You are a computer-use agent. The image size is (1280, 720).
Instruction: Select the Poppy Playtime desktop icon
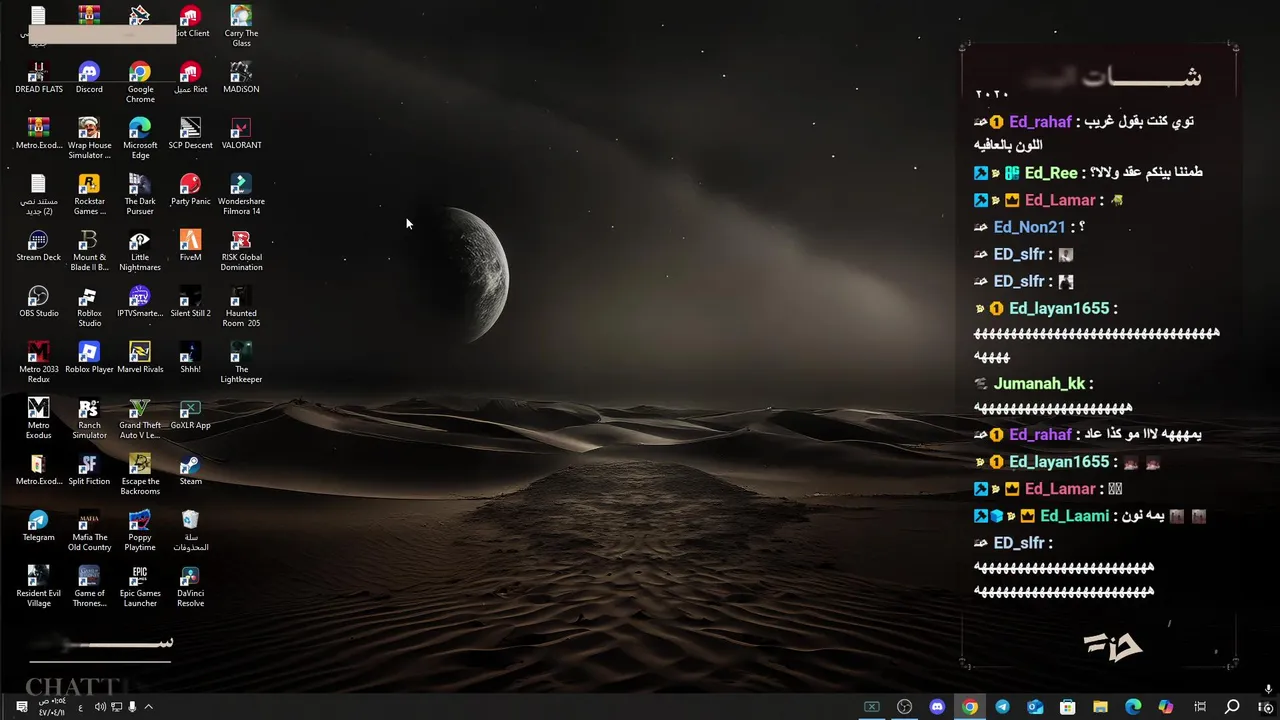140,530
